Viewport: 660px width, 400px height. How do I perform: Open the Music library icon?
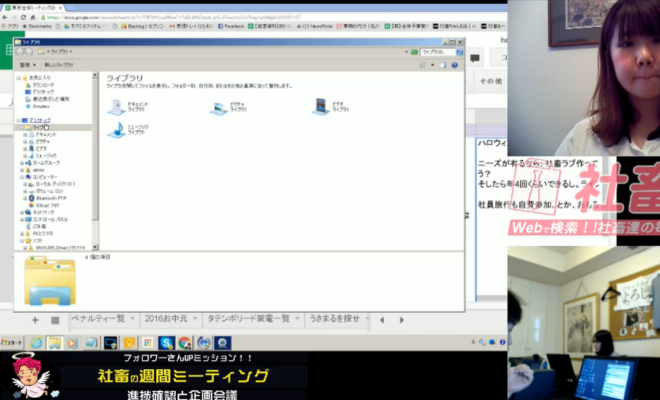click(x=121, y=130)
